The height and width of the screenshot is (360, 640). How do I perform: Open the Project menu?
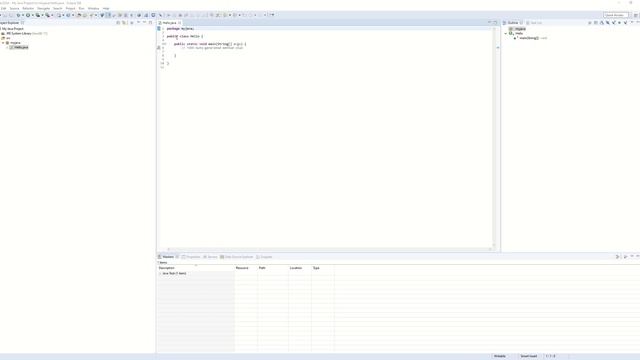click(70, 8)
